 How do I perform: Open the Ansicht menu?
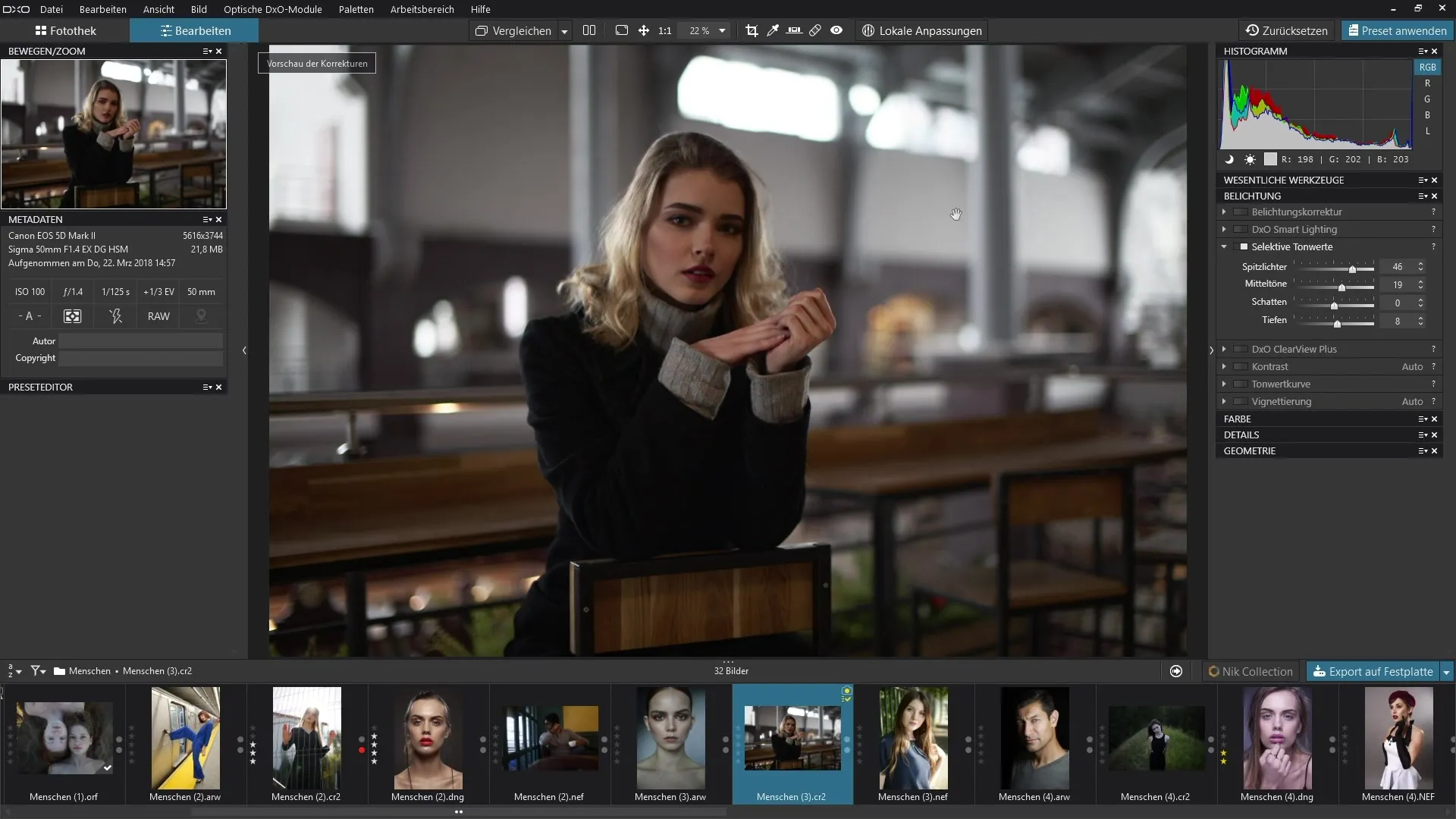[158, 9]
